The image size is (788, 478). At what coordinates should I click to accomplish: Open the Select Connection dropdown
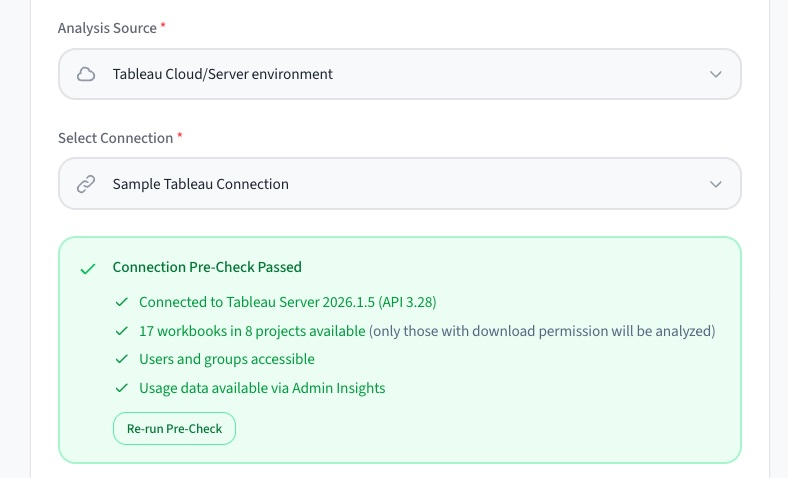(x=400, y=183)
